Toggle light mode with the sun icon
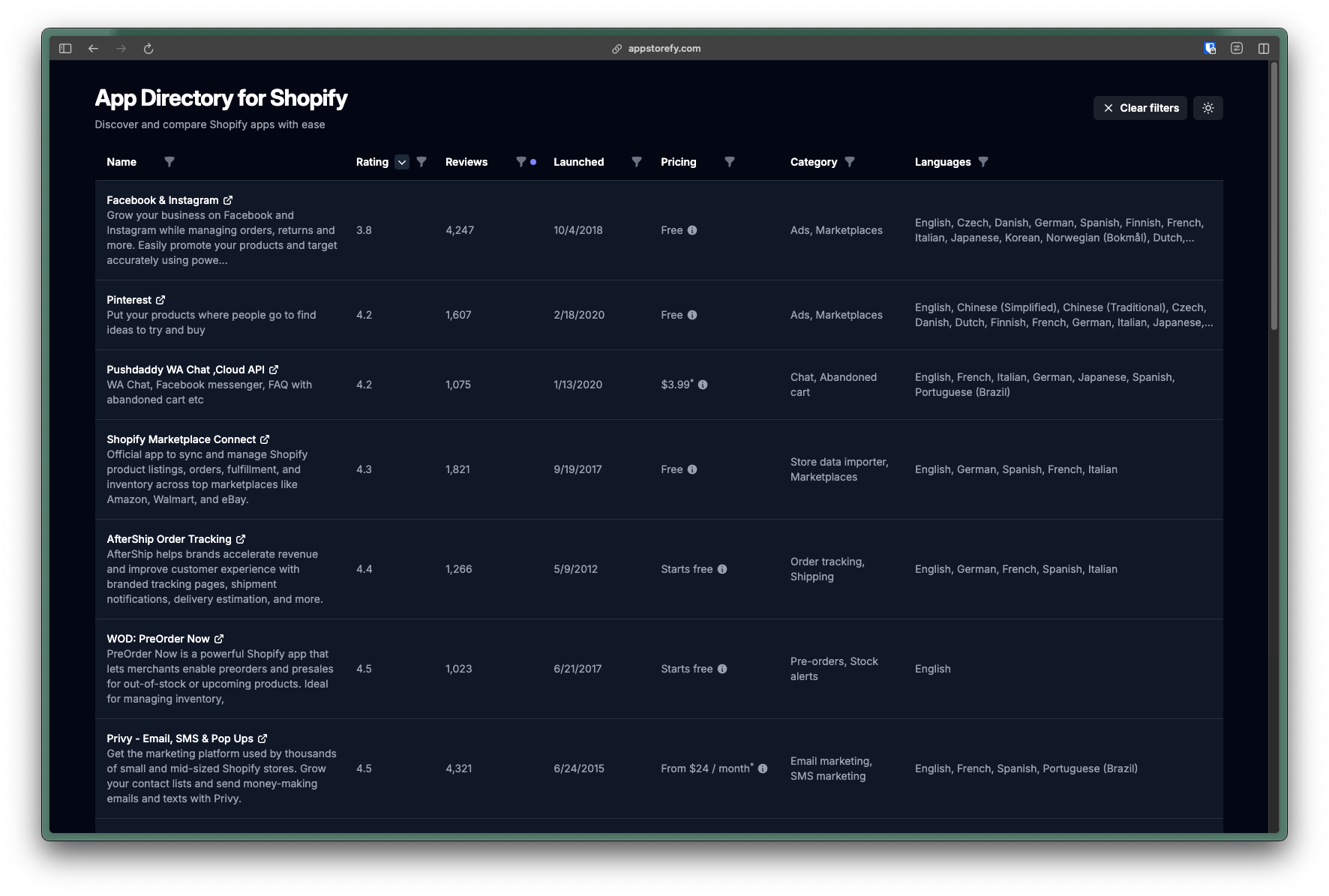This screenshot has height=896, width=1329. (1207, 107)
